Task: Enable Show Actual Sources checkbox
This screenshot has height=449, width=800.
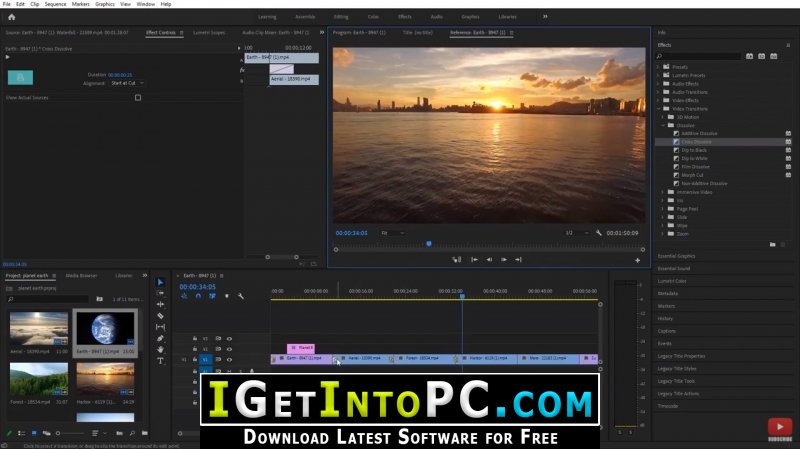Action: [x=138, y=97]
